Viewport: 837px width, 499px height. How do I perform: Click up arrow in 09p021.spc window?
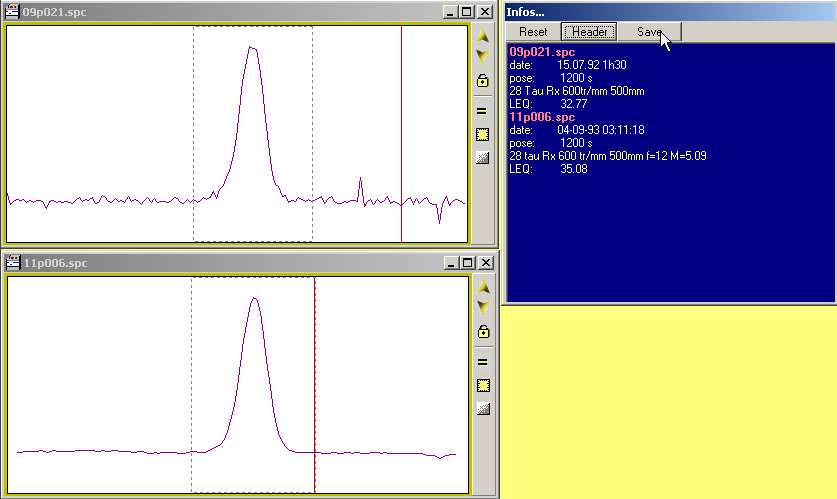[483, 36]
